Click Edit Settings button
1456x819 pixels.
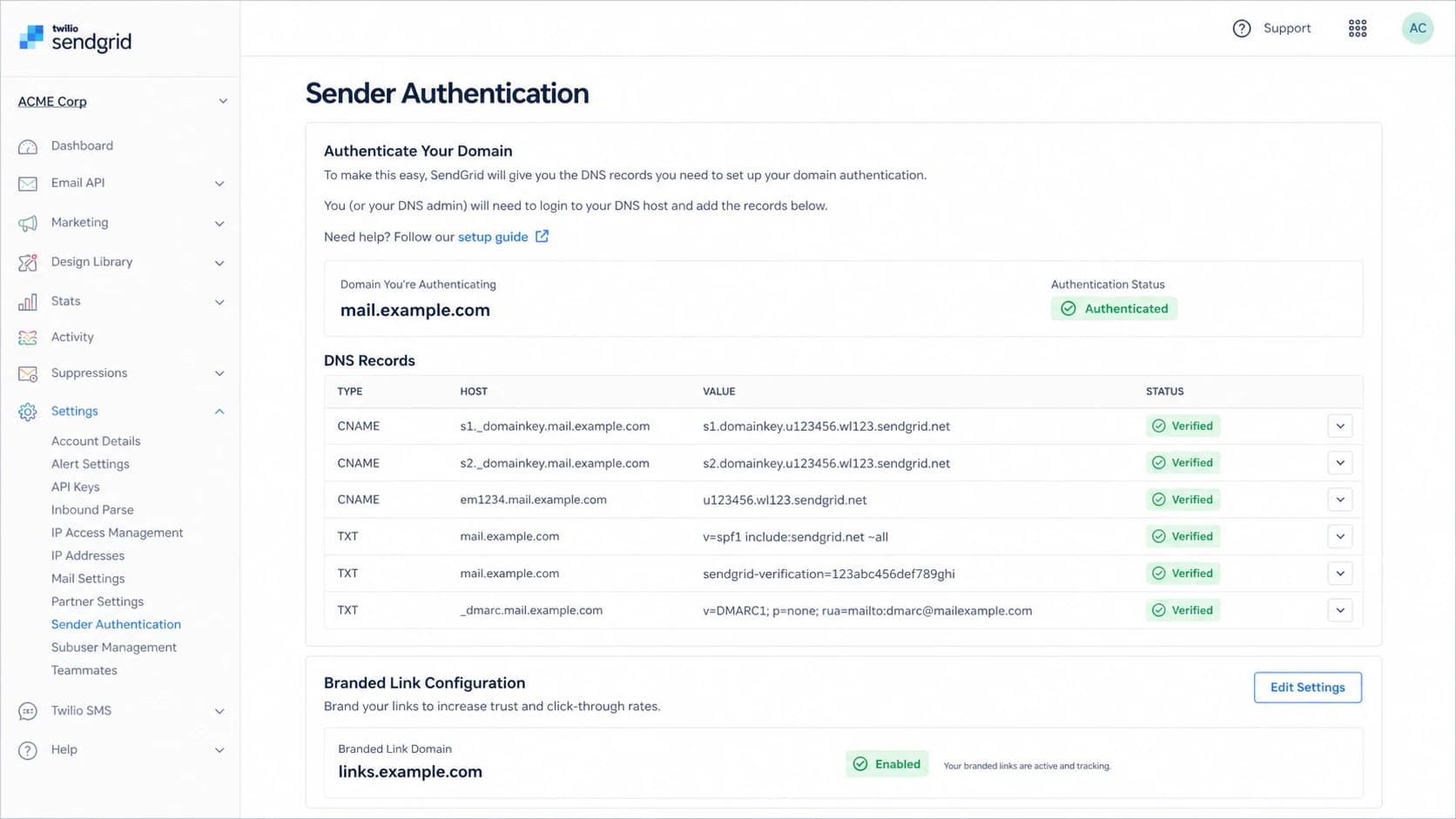(1308, 688)
